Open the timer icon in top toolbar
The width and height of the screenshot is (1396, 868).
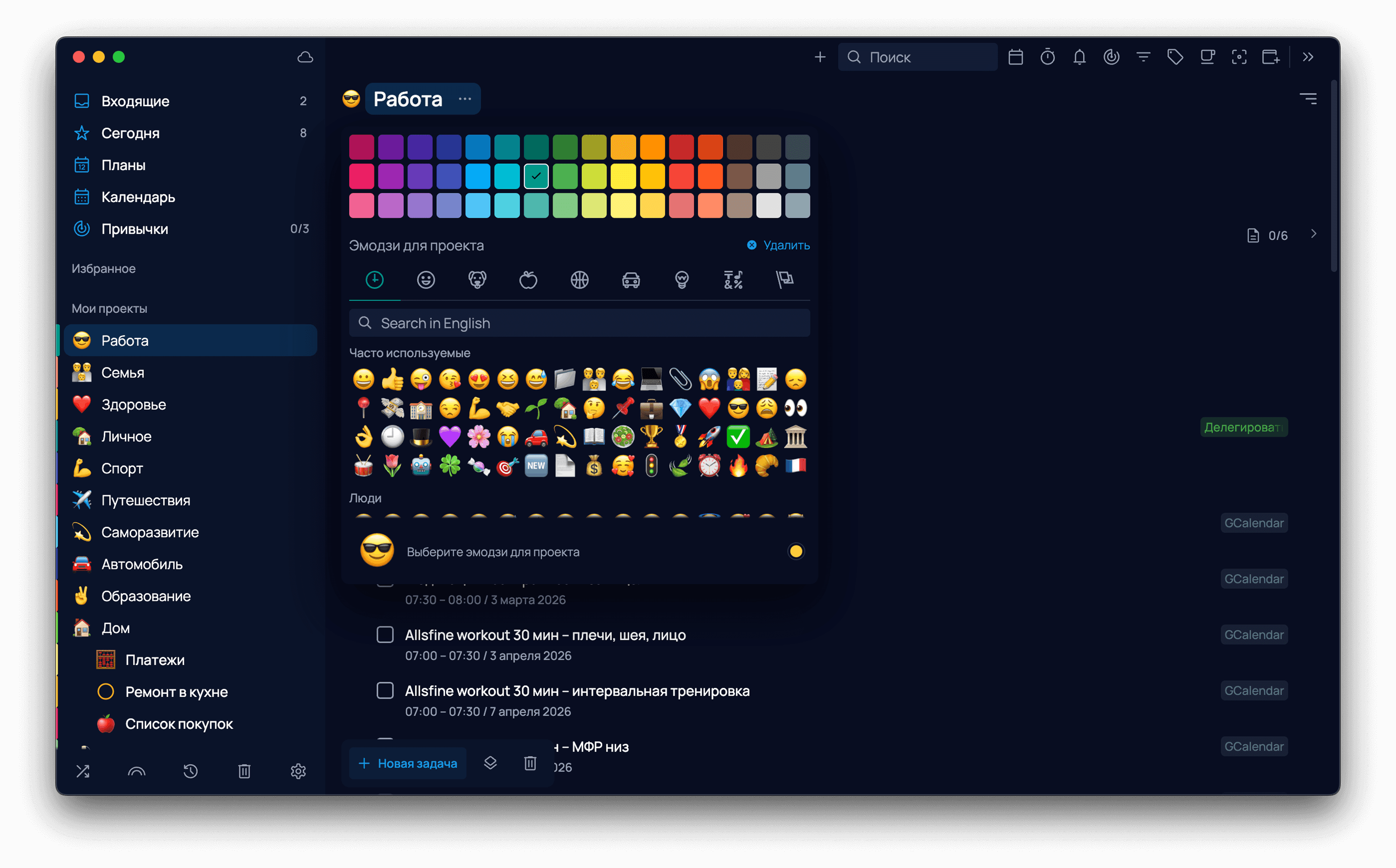tap(1047, 57)
